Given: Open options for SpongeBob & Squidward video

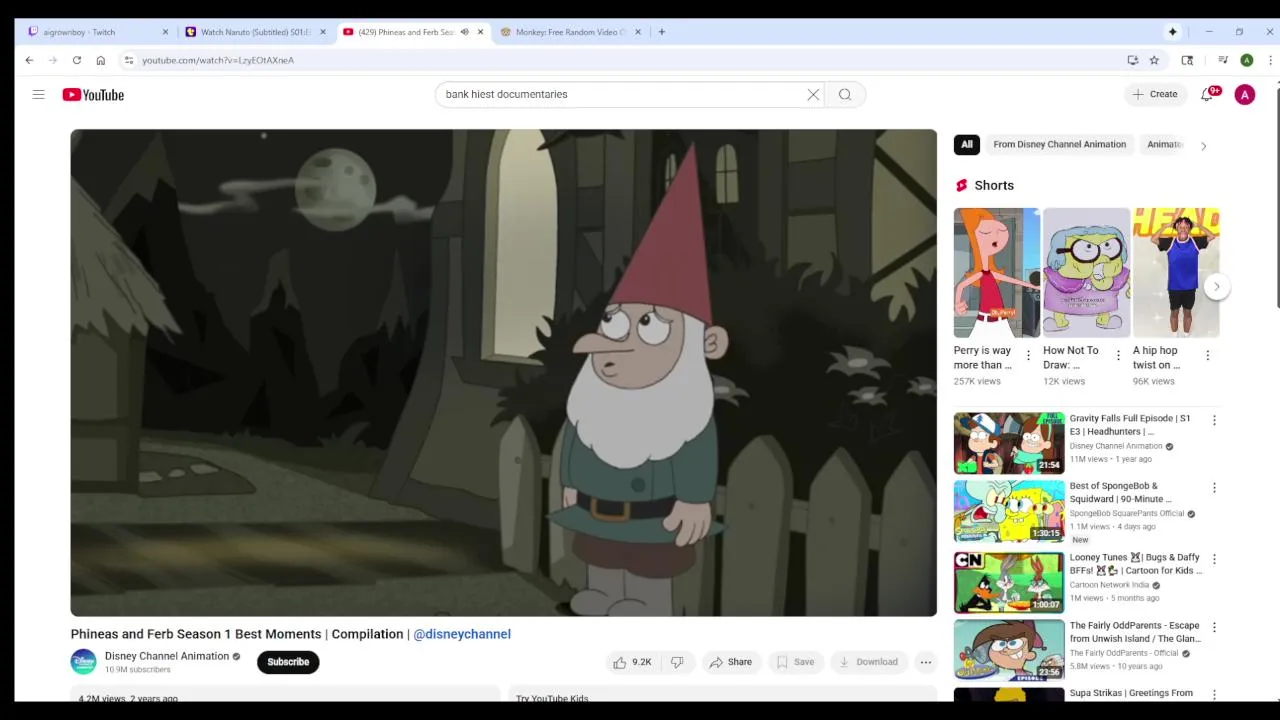Looking at the screenshot, I should (x=1214, y=488).
